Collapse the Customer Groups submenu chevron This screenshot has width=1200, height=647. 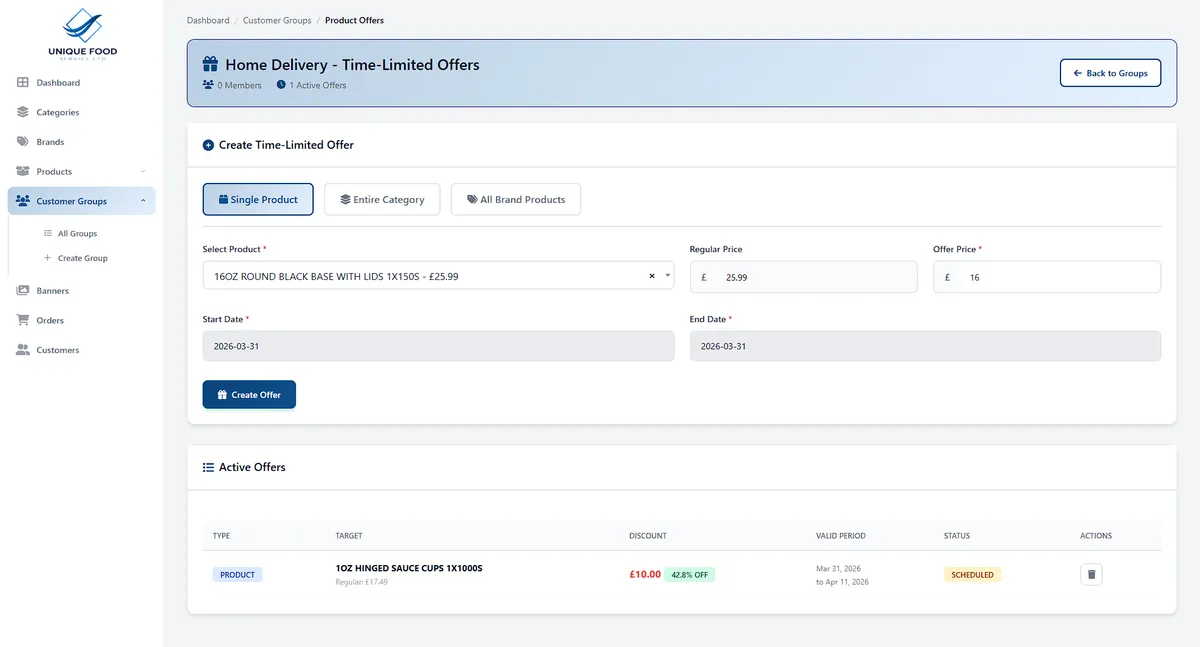click(143, 201)
